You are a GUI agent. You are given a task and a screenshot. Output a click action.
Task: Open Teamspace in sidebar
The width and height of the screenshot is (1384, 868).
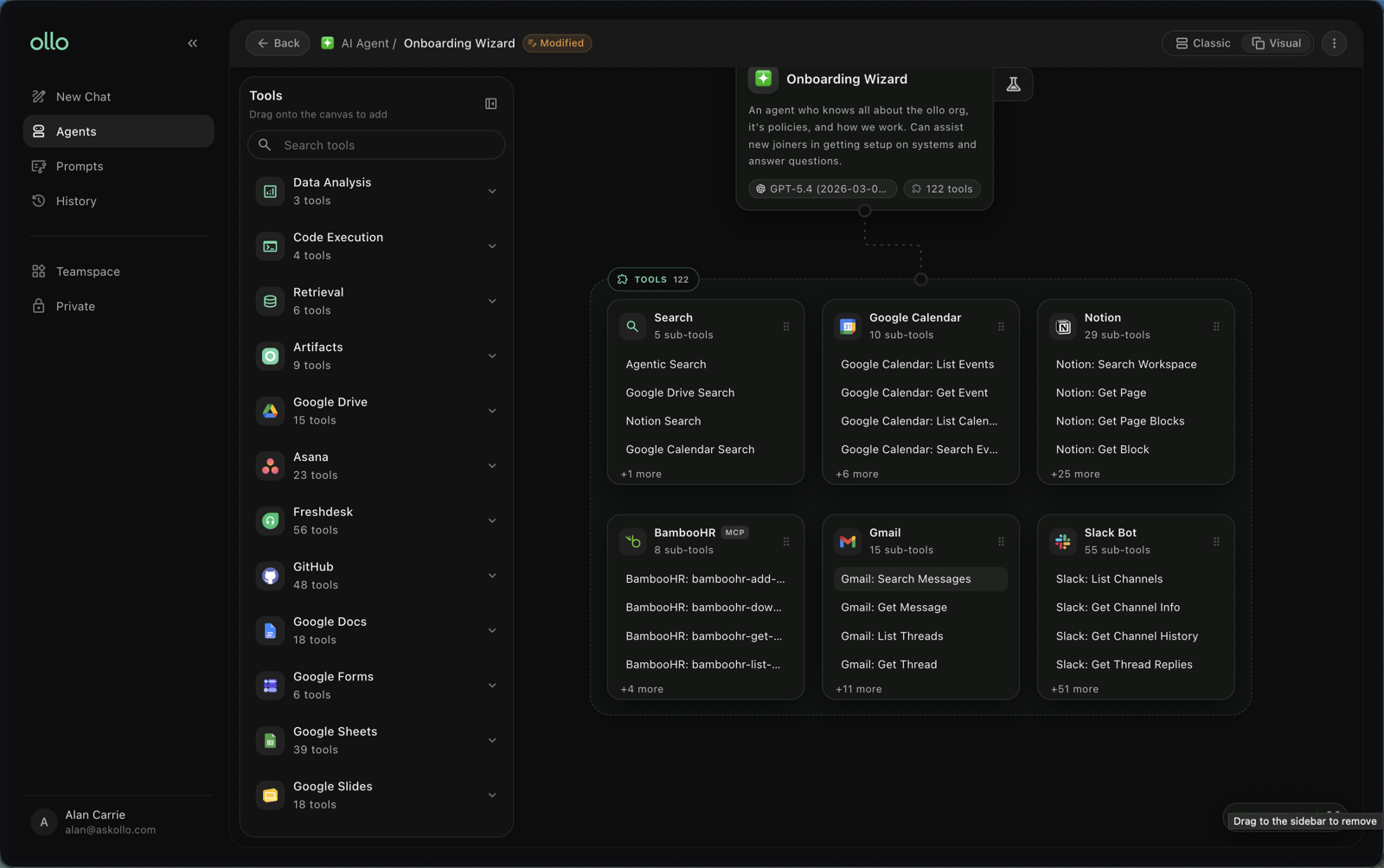[119, 271]
